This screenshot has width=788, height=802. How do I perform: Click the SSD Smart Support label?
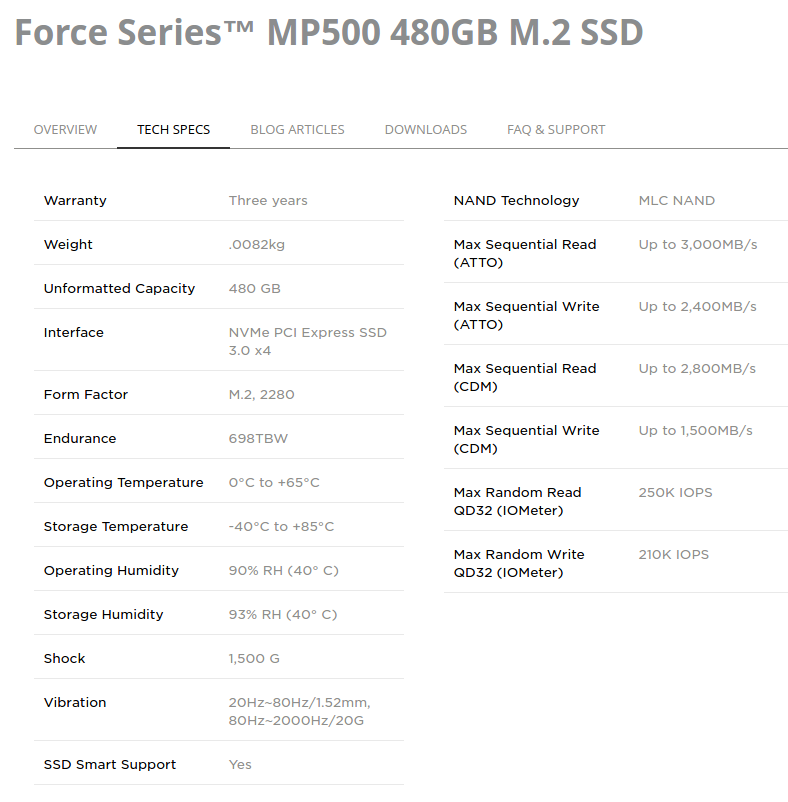[x=110, y=764]
